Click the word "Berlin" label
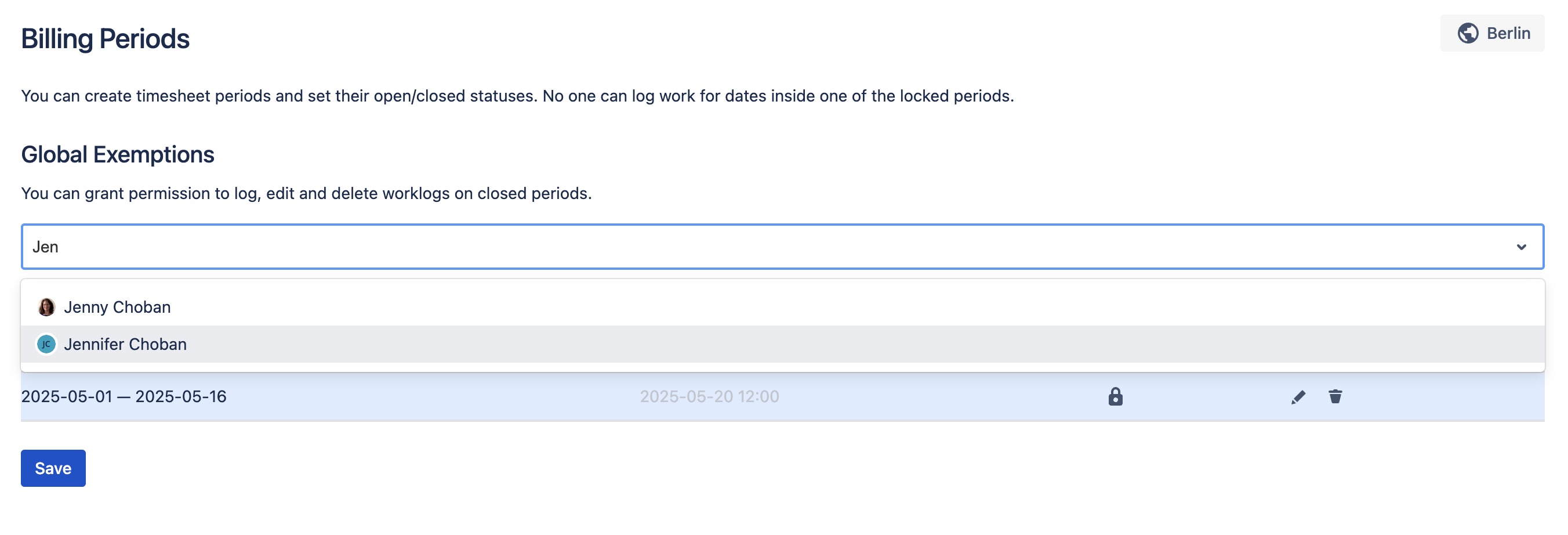This screenshot has height=535, width=1568. 1508,34
